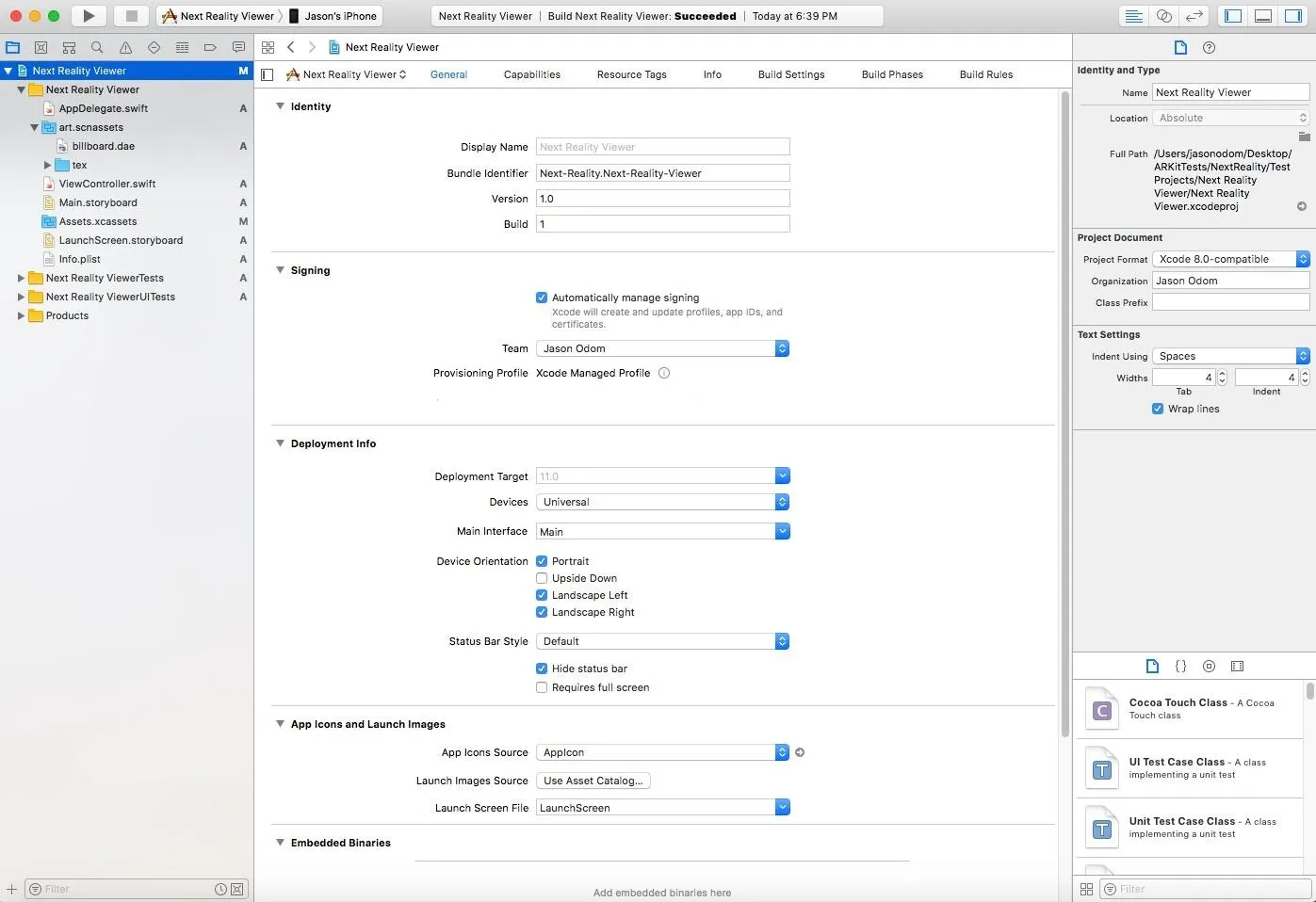Open the Test navigator diamond icon
Screen dimensions: 1316x902
point(154,47)
